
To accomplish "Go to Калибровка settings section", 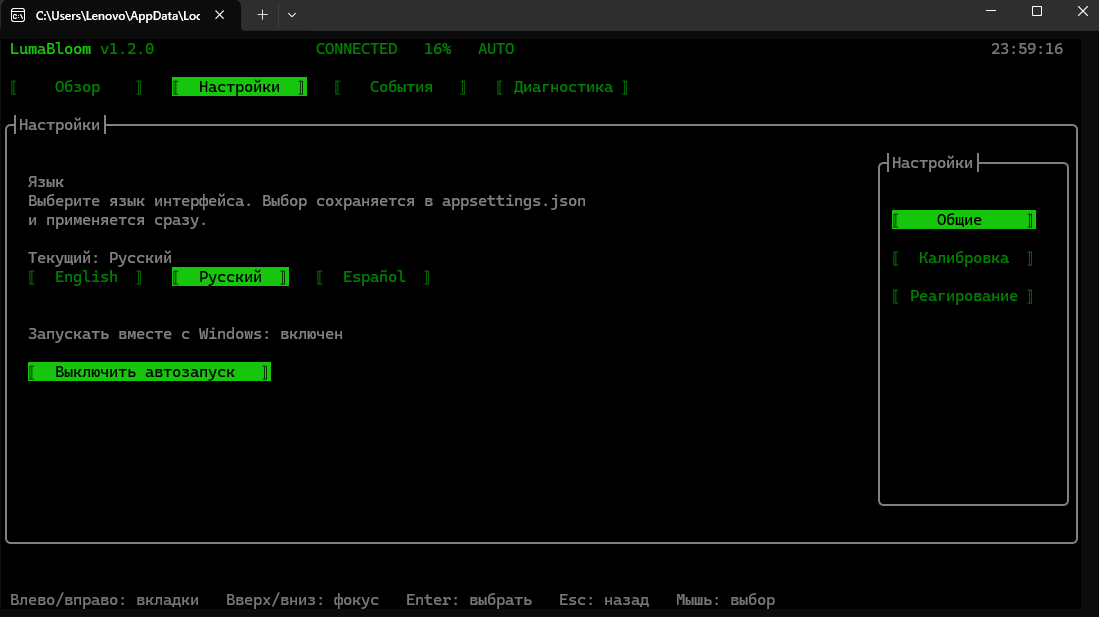I will tap(964, 258).
